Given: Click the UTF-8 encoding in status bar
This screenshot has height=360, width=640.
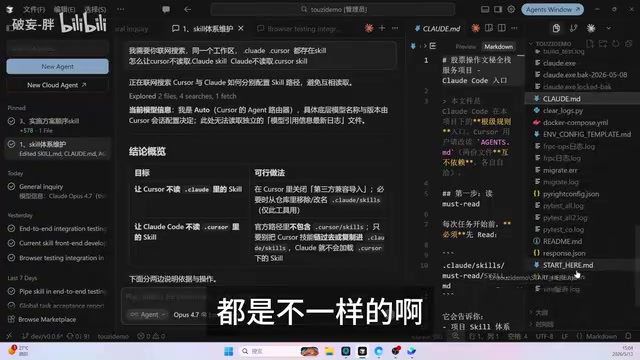Looking at the screenshot, I should point(544,336).
